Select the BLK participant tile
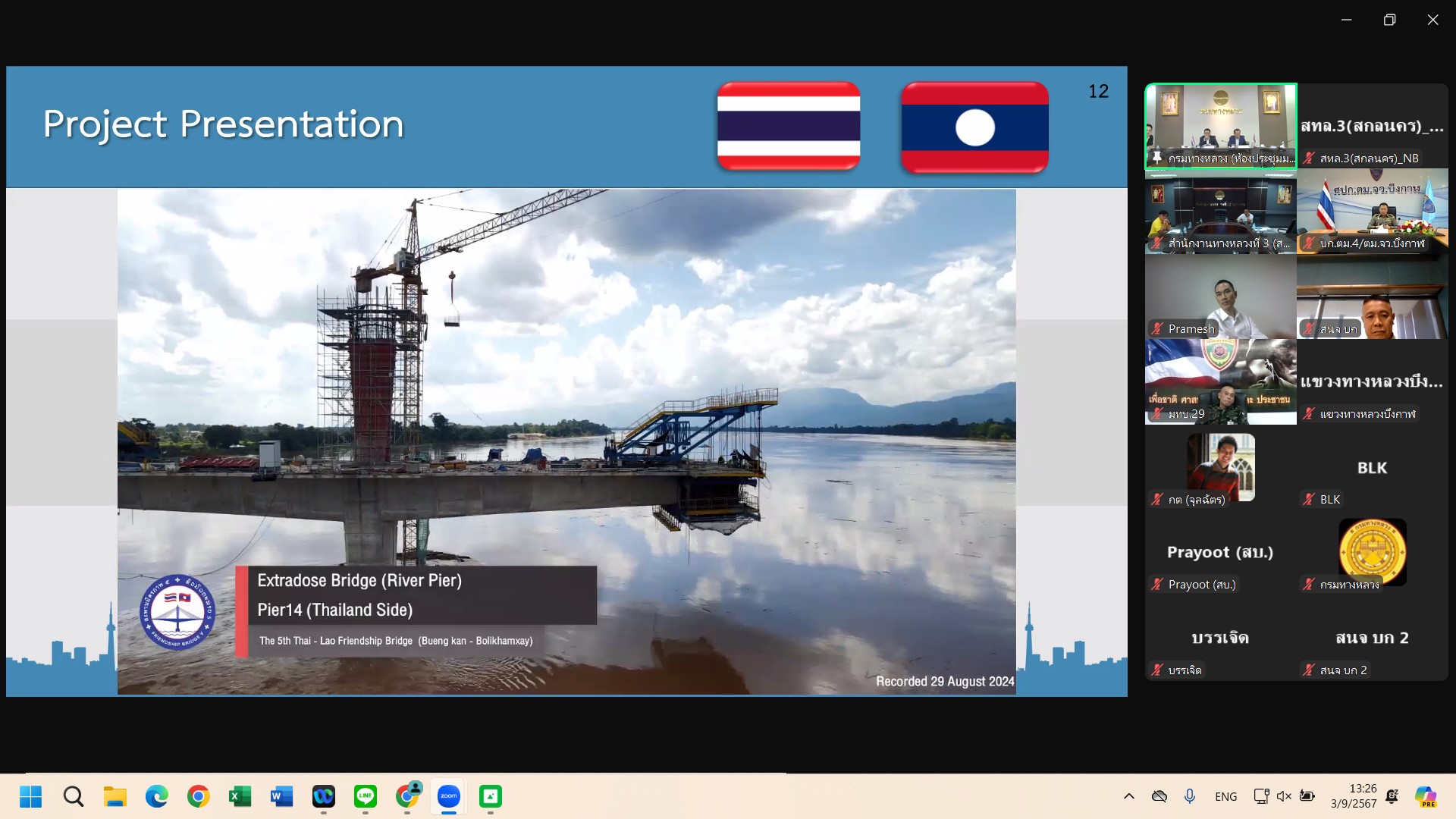The height and width of the screenshot is (819, 1456). (x=1372, y=467)
